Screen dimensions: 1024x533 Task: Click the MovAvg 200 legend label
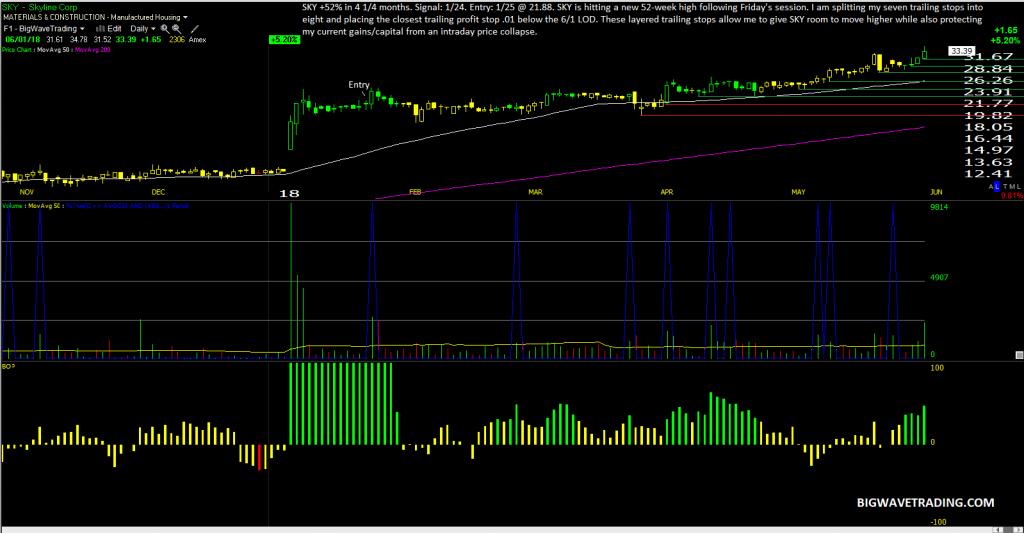[93, 50]
